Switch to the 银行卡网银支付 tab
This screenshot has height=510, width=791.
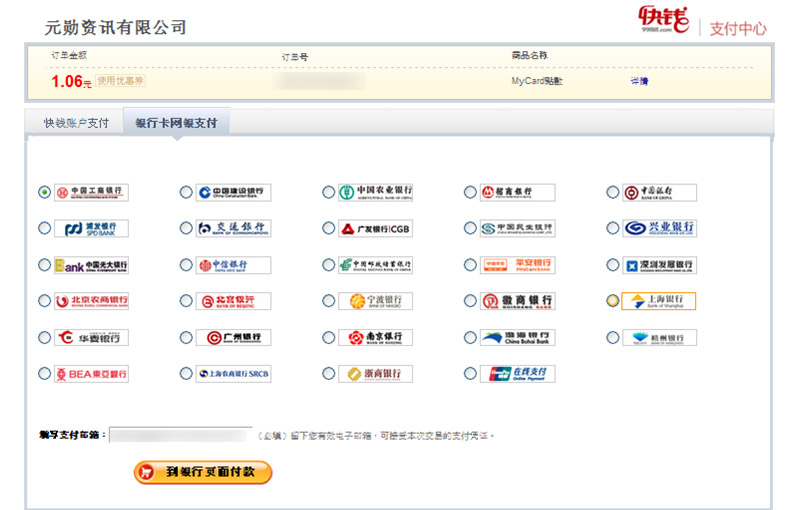pos(177,123)
